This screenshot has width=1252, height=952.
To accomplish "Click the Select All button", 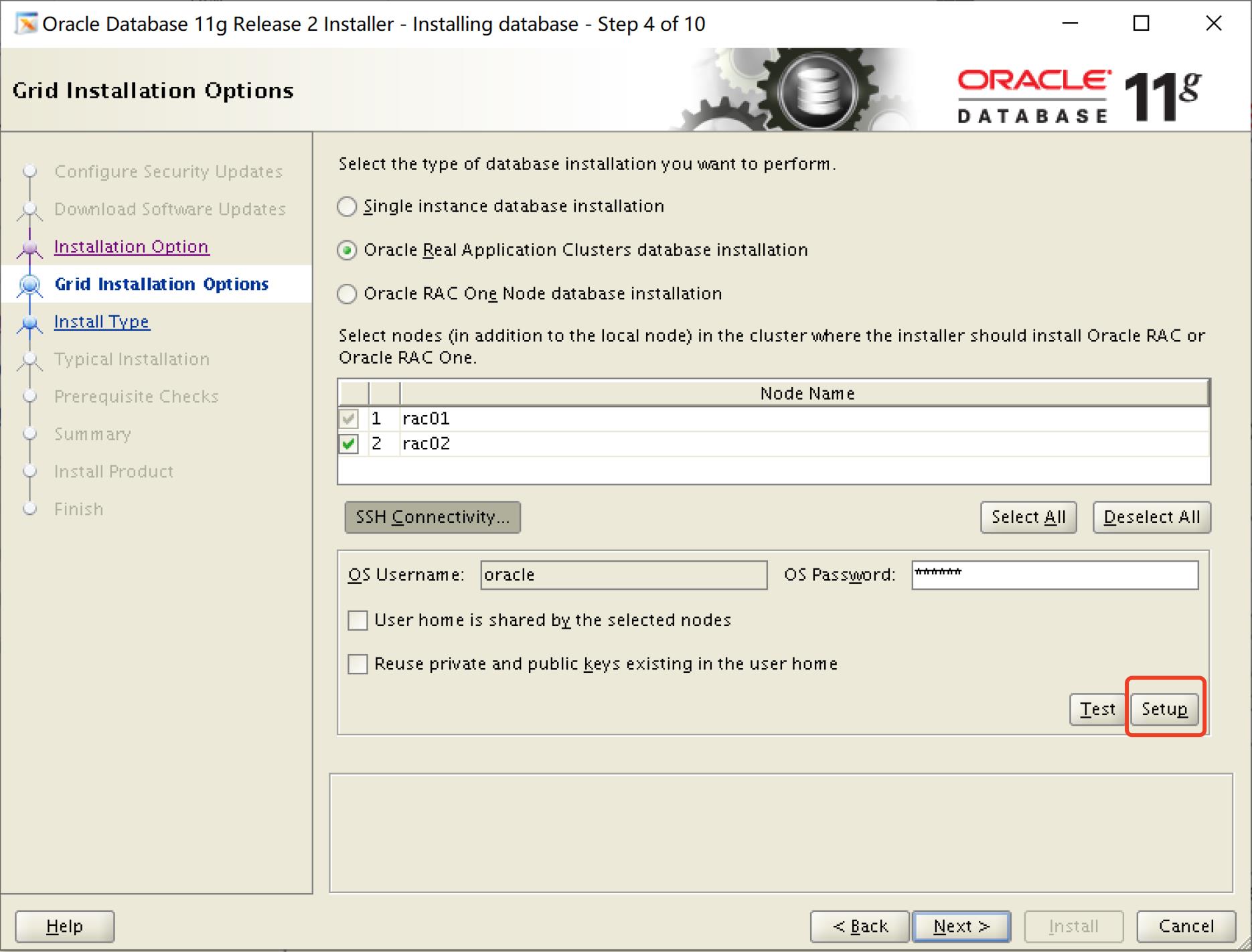I will tap(1028, 517).
